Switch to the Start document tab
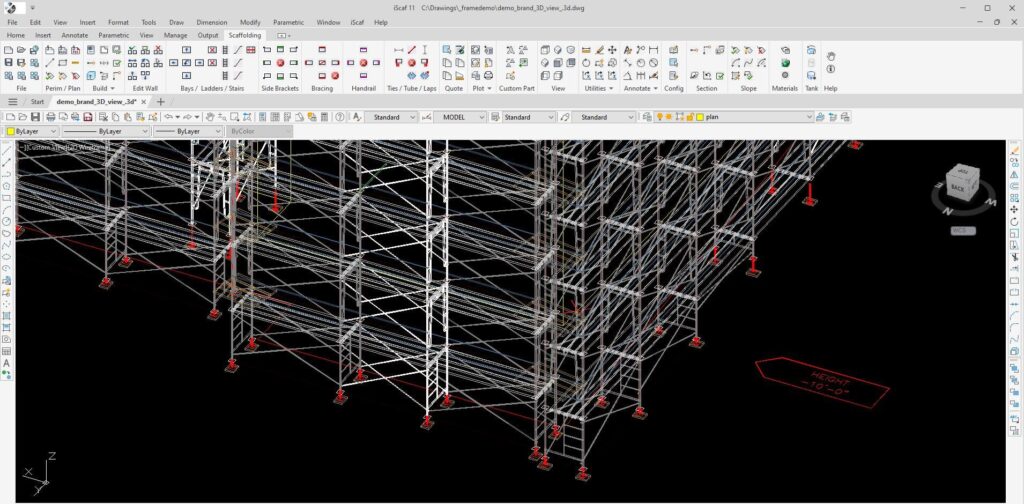 point(37,102)
